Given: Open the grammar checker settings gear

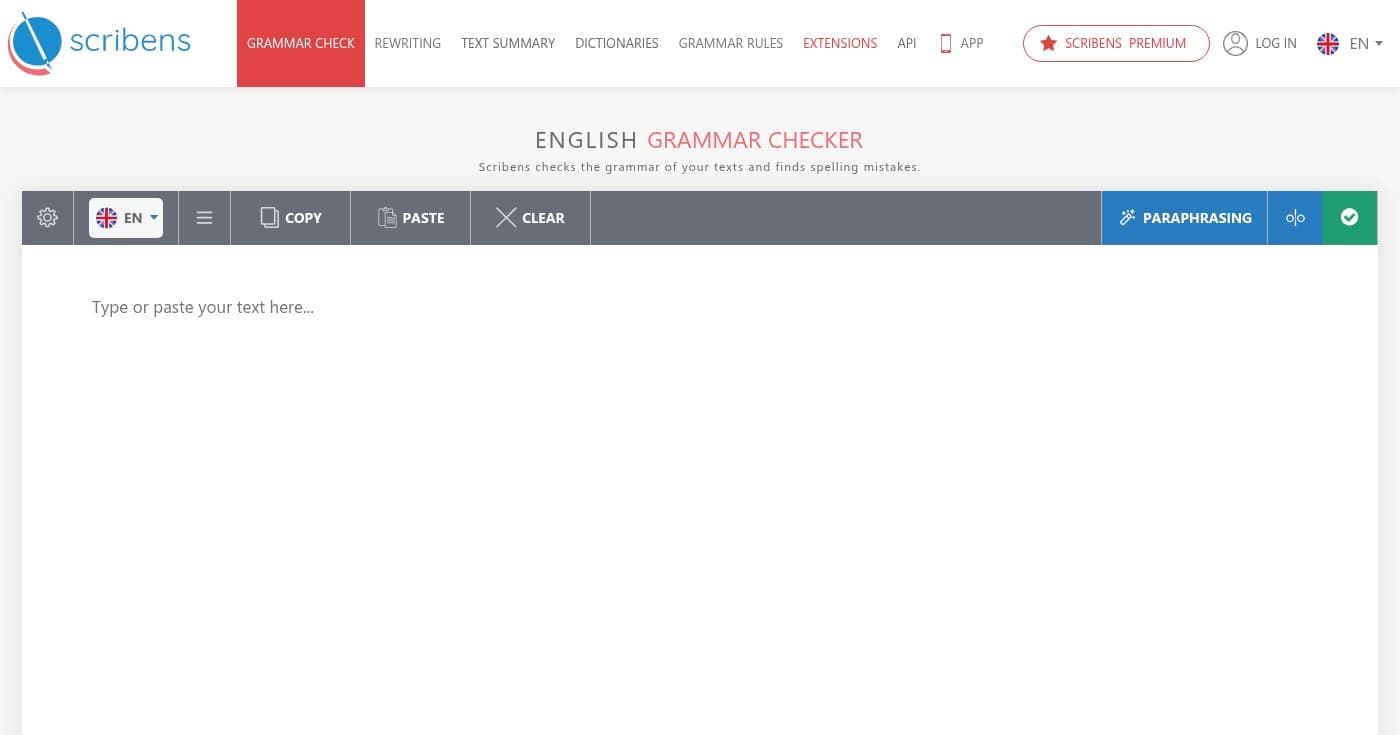Looking at the screenshot, I should [x=47, y=217].
